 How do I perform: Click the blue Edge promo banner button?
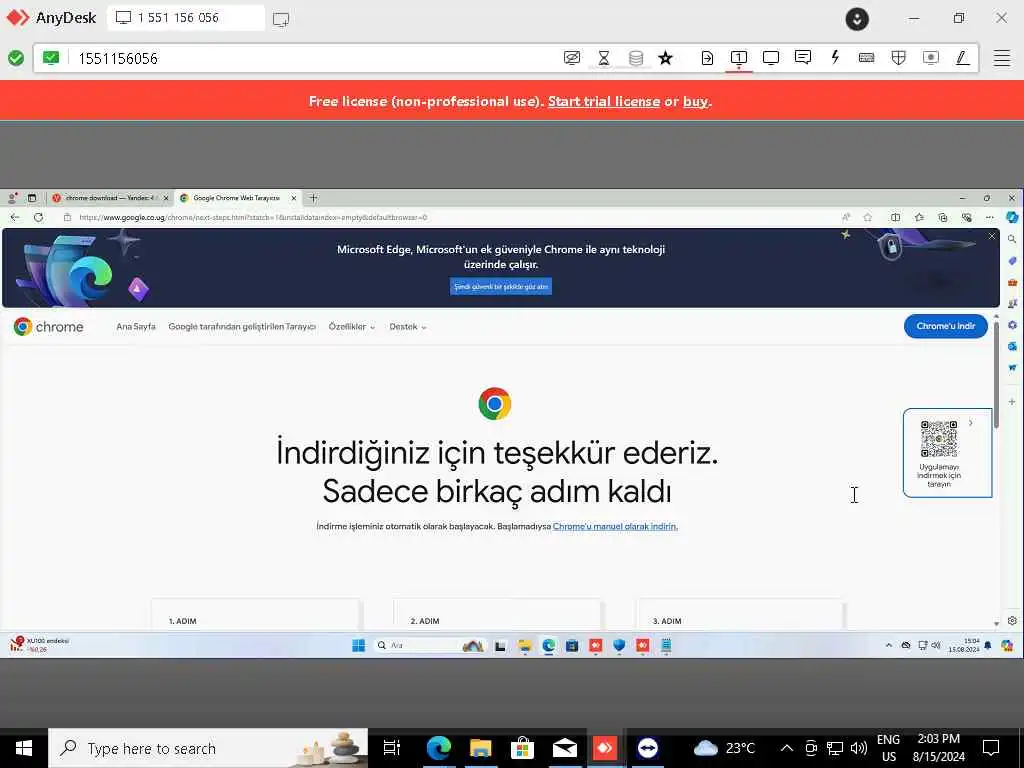[x=501, y=287]
